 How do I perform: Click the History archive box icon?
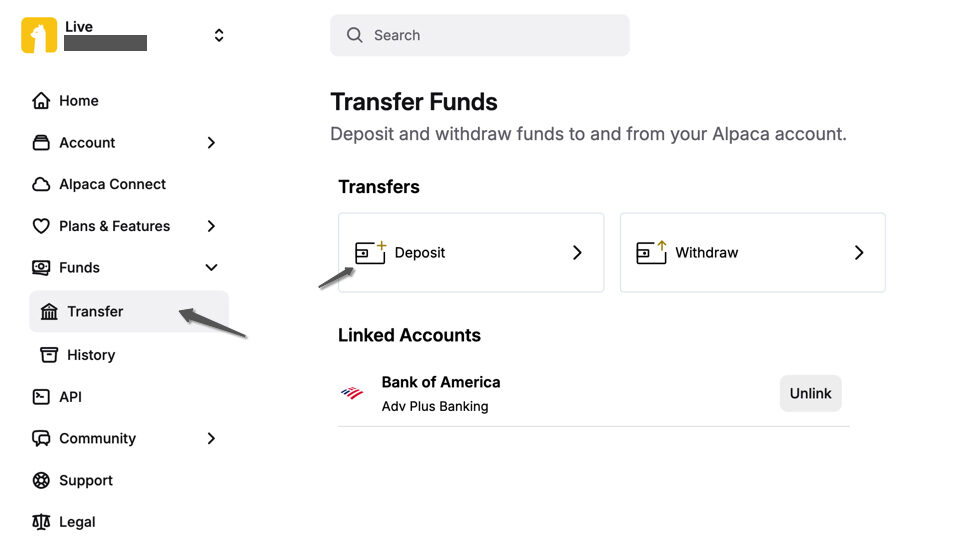(49, 355)
